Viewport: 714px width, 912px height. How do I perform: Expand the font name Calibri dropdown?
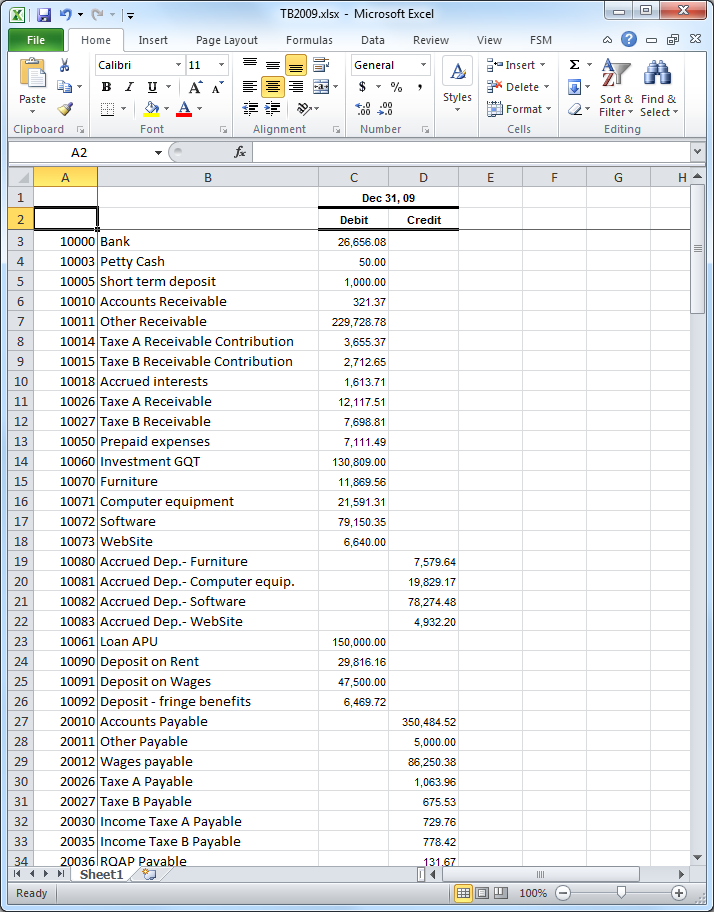178,65
